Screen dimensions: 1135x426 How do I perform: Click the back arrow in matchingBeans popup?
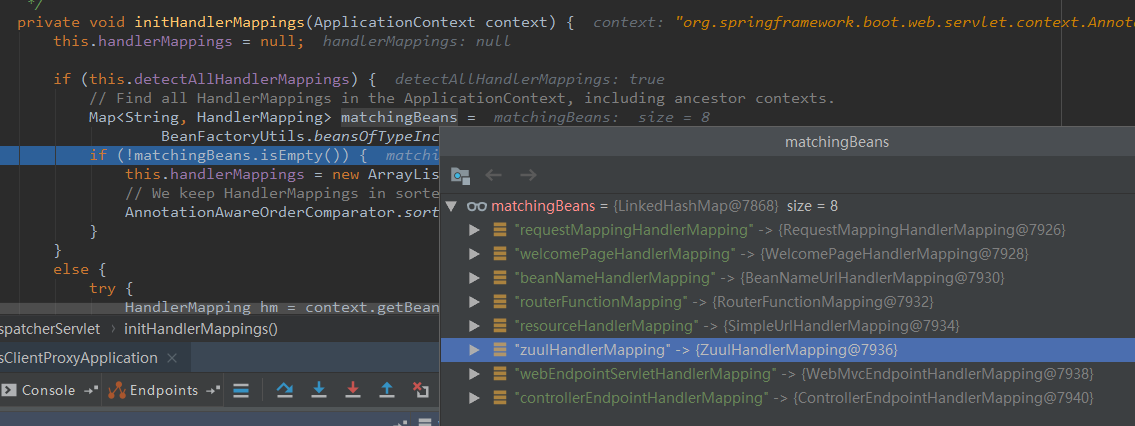pos(493,175)
